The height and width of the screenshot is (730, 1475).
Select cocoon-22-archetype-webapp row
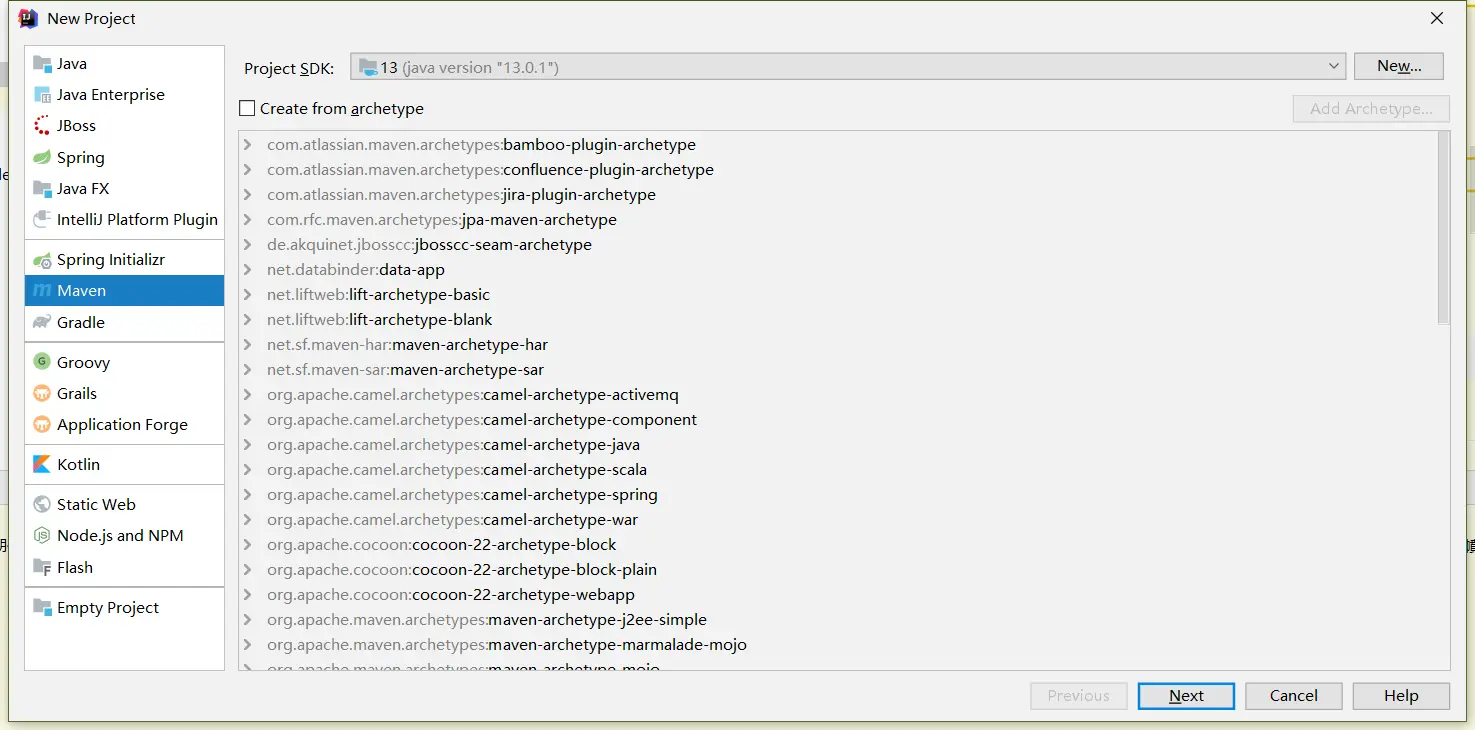click(x=838, y=595)
